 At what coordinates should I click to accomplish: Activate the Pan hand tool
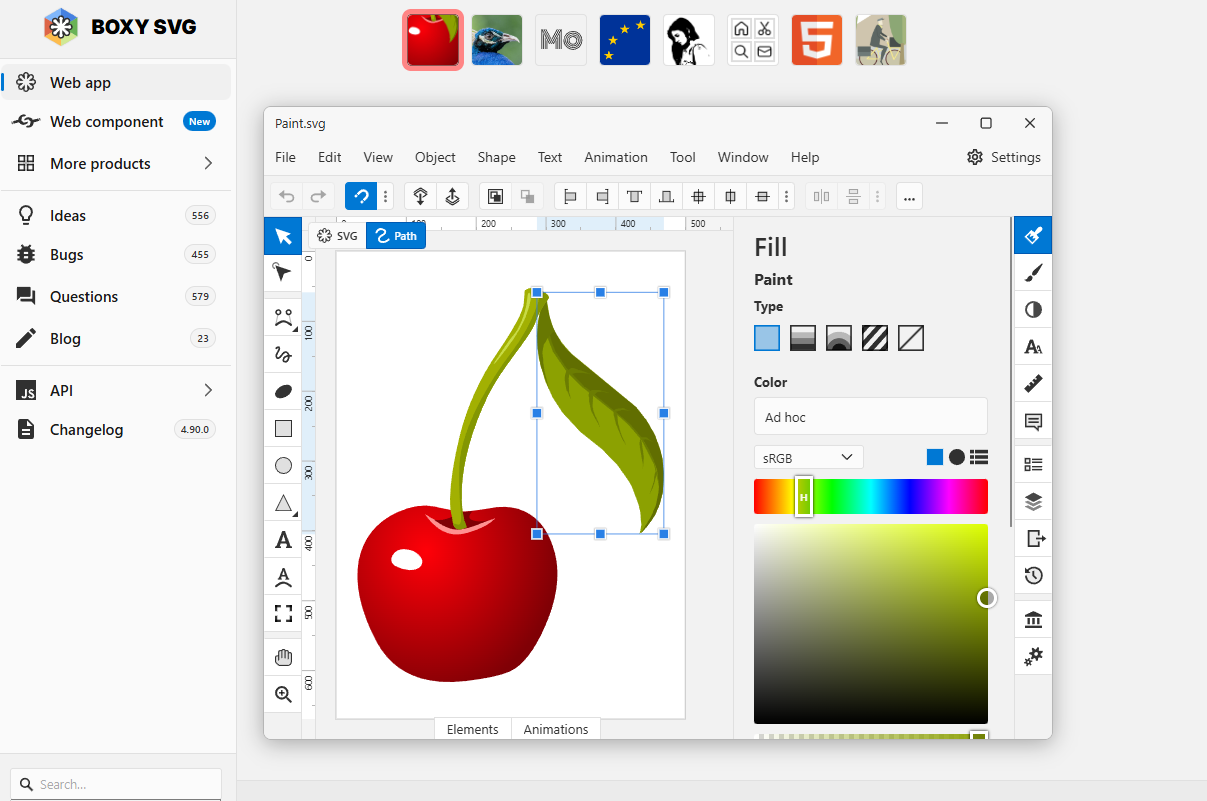click(283, 657)
